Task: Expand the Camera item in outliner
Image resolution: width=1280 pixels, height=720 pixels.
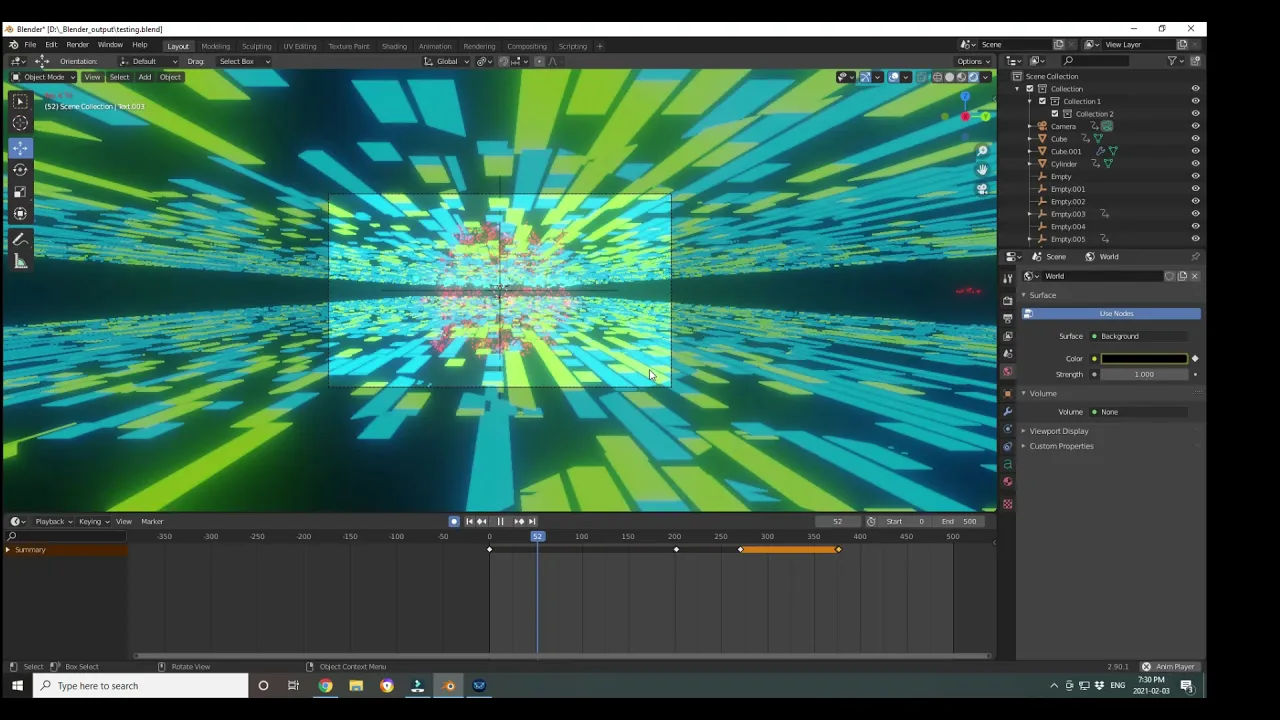Action: 1030,127
